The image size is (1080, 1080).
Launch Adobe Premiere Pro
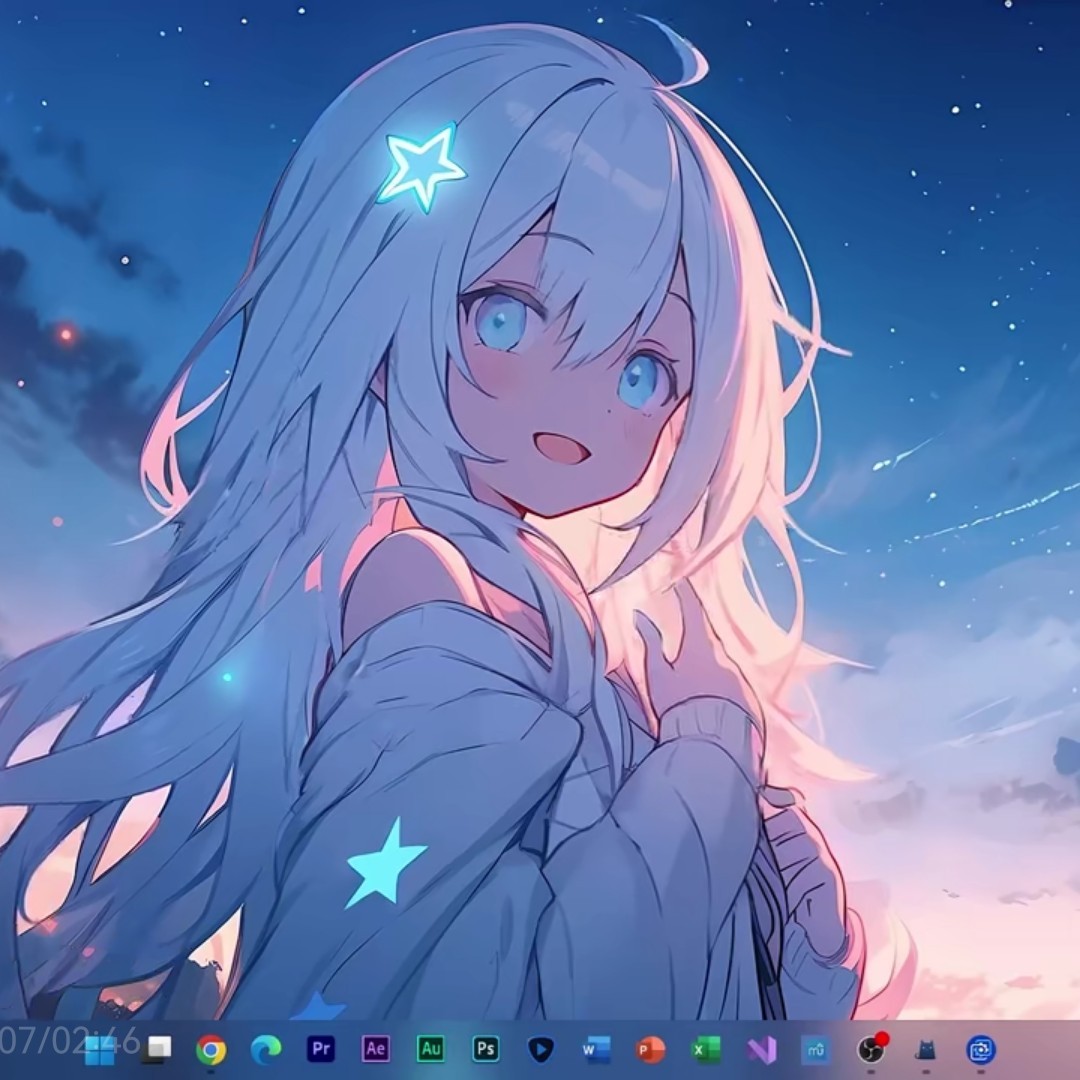coord(321,1049)
